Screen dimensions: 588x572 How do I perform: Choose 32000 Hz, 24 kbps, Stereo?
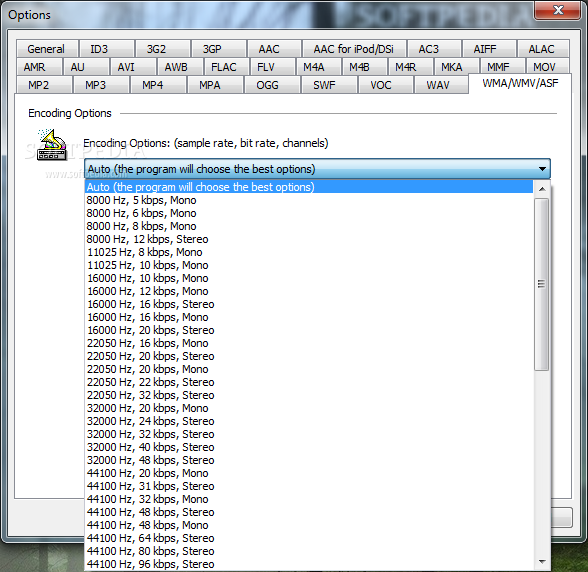[309, 421]
